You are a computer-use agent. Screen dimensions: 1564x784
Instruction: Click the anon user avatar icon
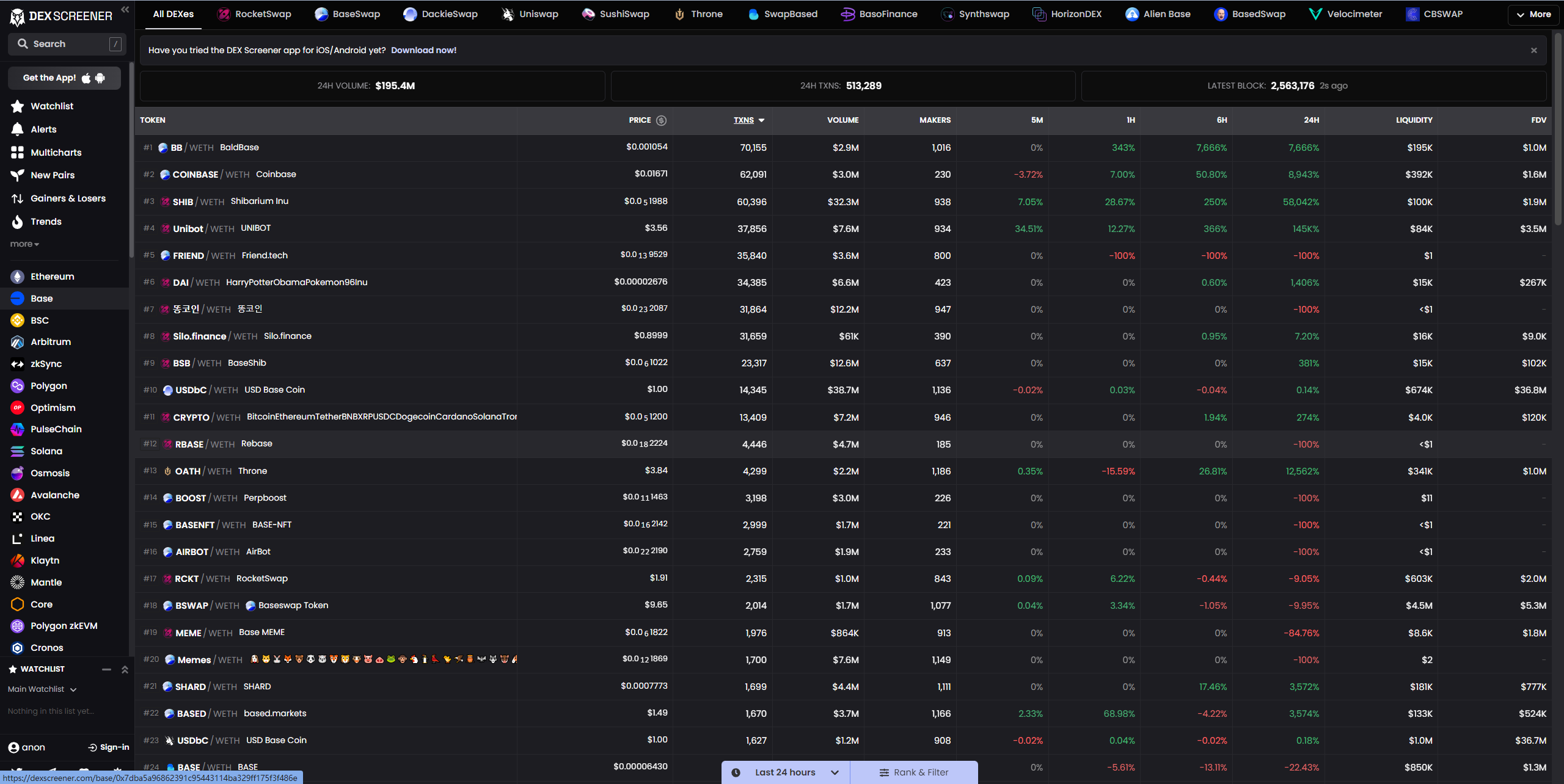click(x=13, y=747)
